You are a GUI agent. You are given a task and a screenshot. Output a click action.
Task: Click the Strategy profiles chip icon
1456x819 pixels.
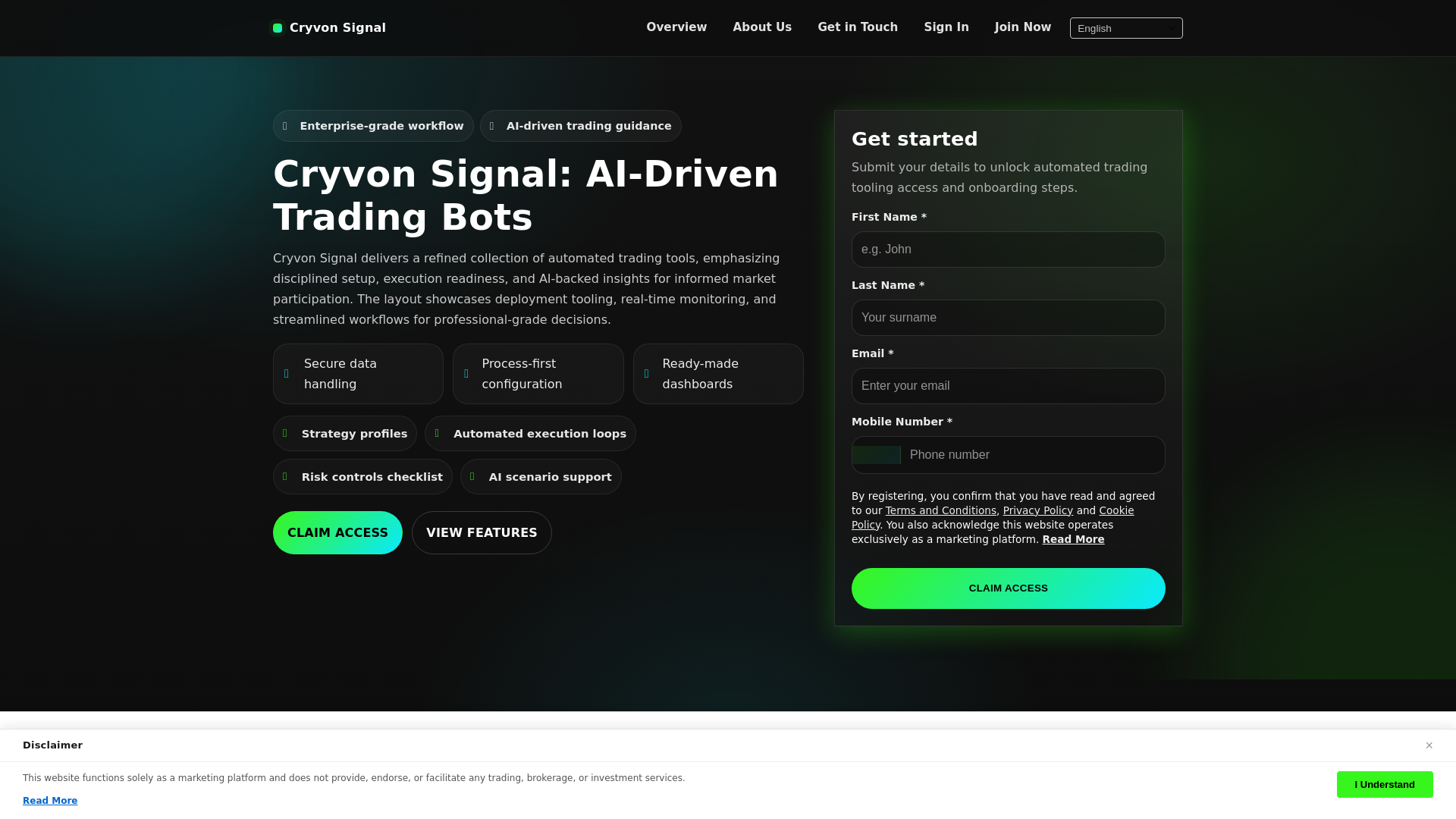285,433
